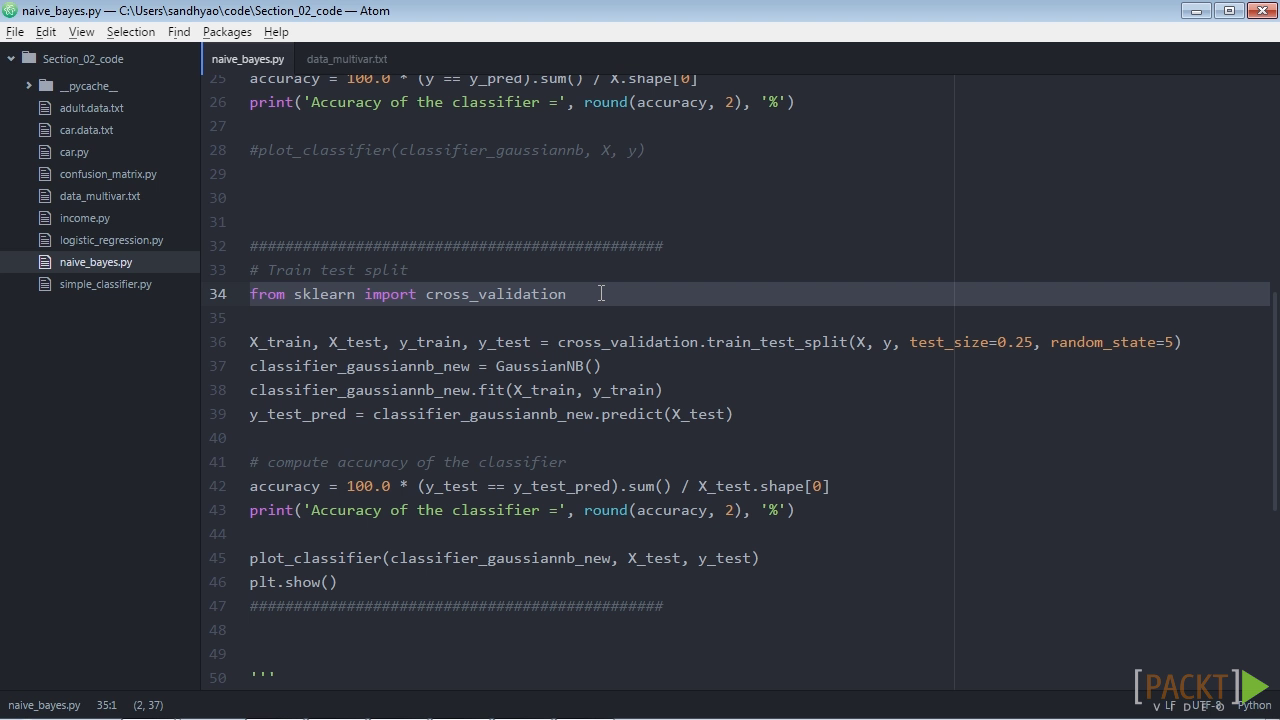
Task: Click the Atom app icon in title bar
Action: pos(10,11)
